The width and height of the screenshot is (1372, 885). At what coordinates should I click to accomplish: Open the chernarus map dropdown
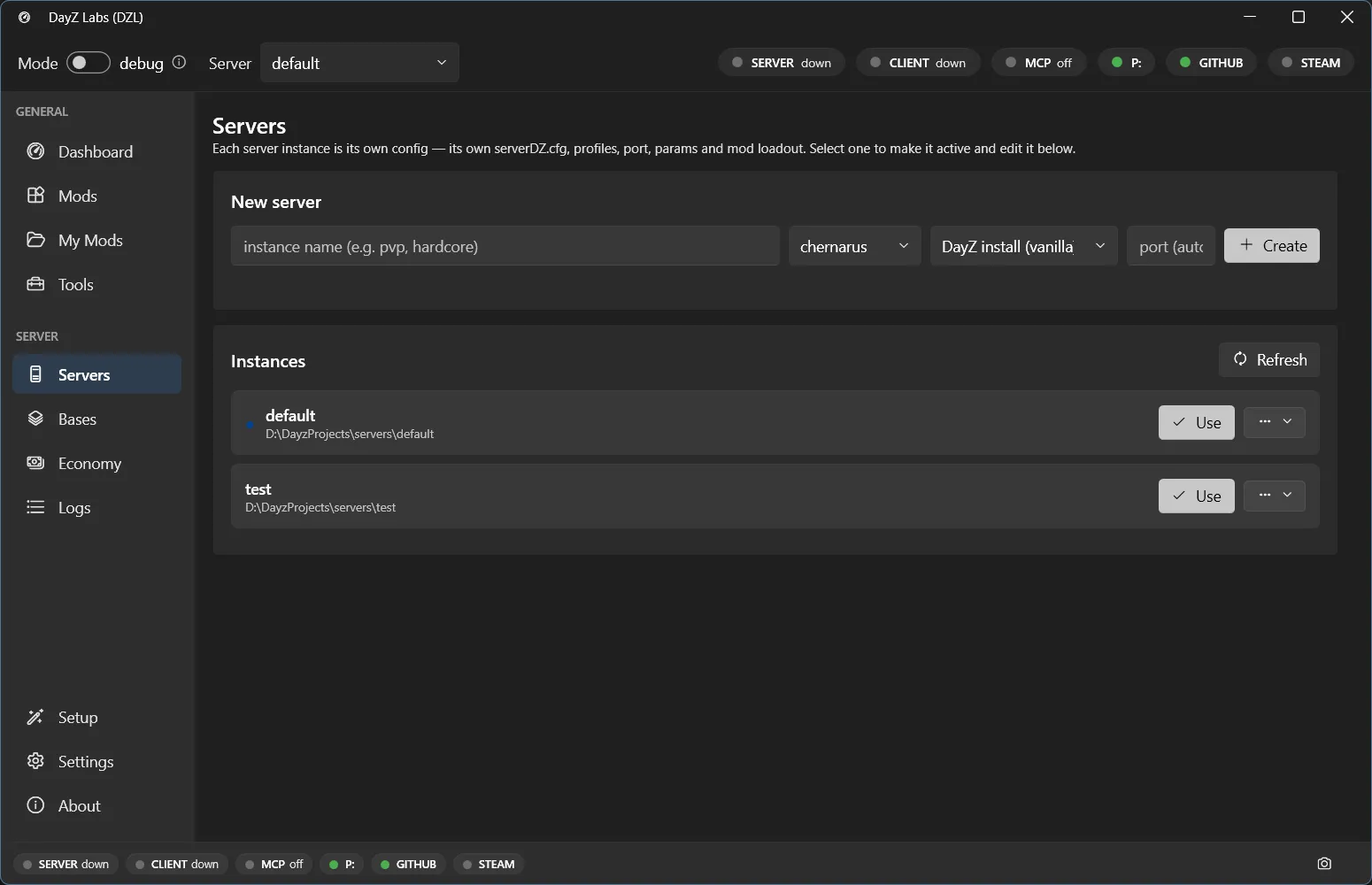854,246
